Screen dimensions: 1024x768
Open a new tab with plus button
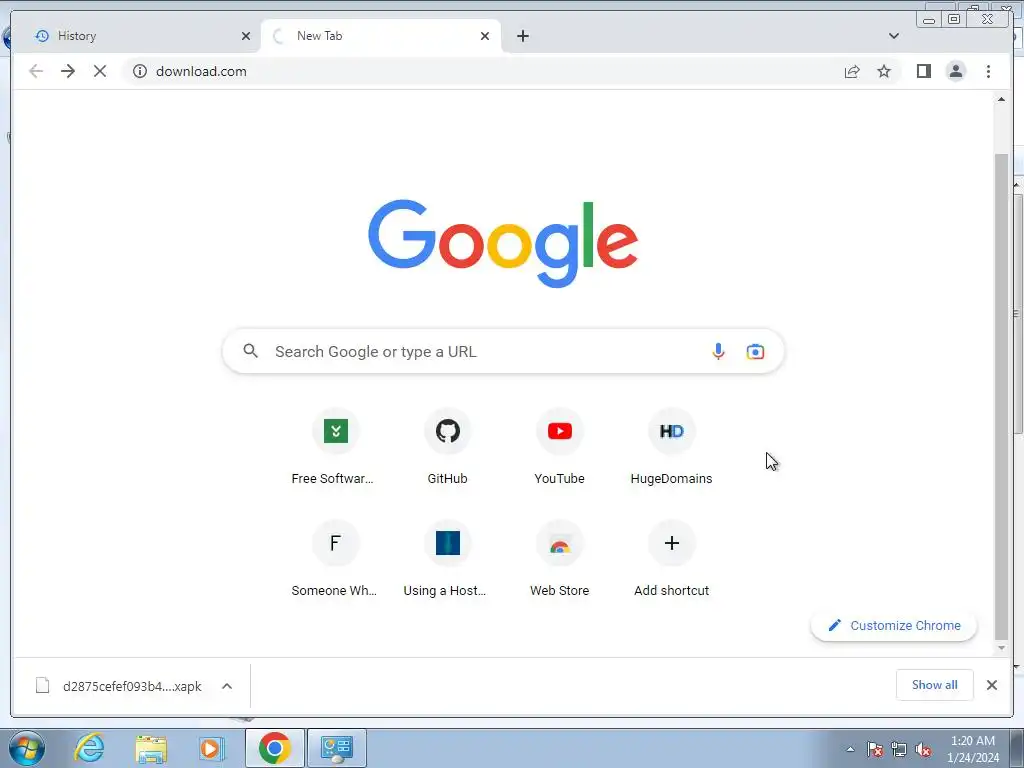click(x=522, y=36)
